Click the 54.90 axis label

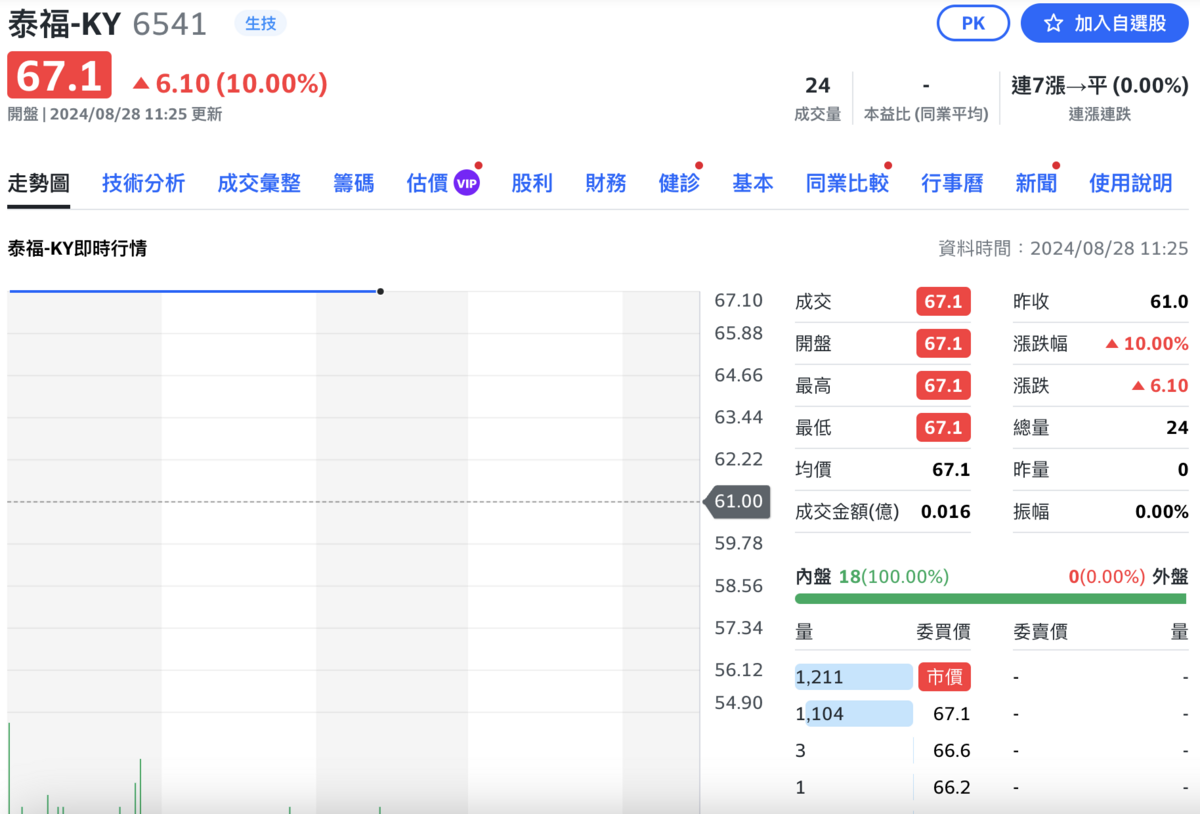point(739,703)
